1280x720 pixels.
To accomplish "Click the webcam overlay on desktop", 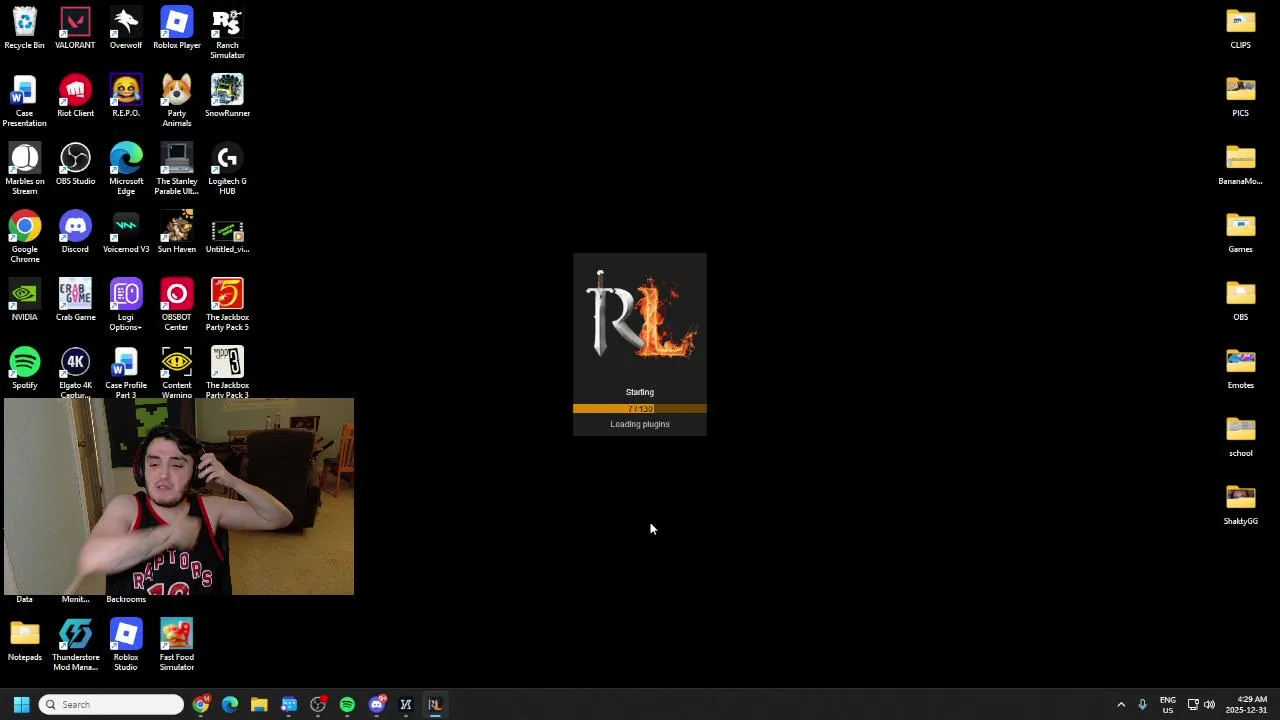I will click(x=179, y=497).
